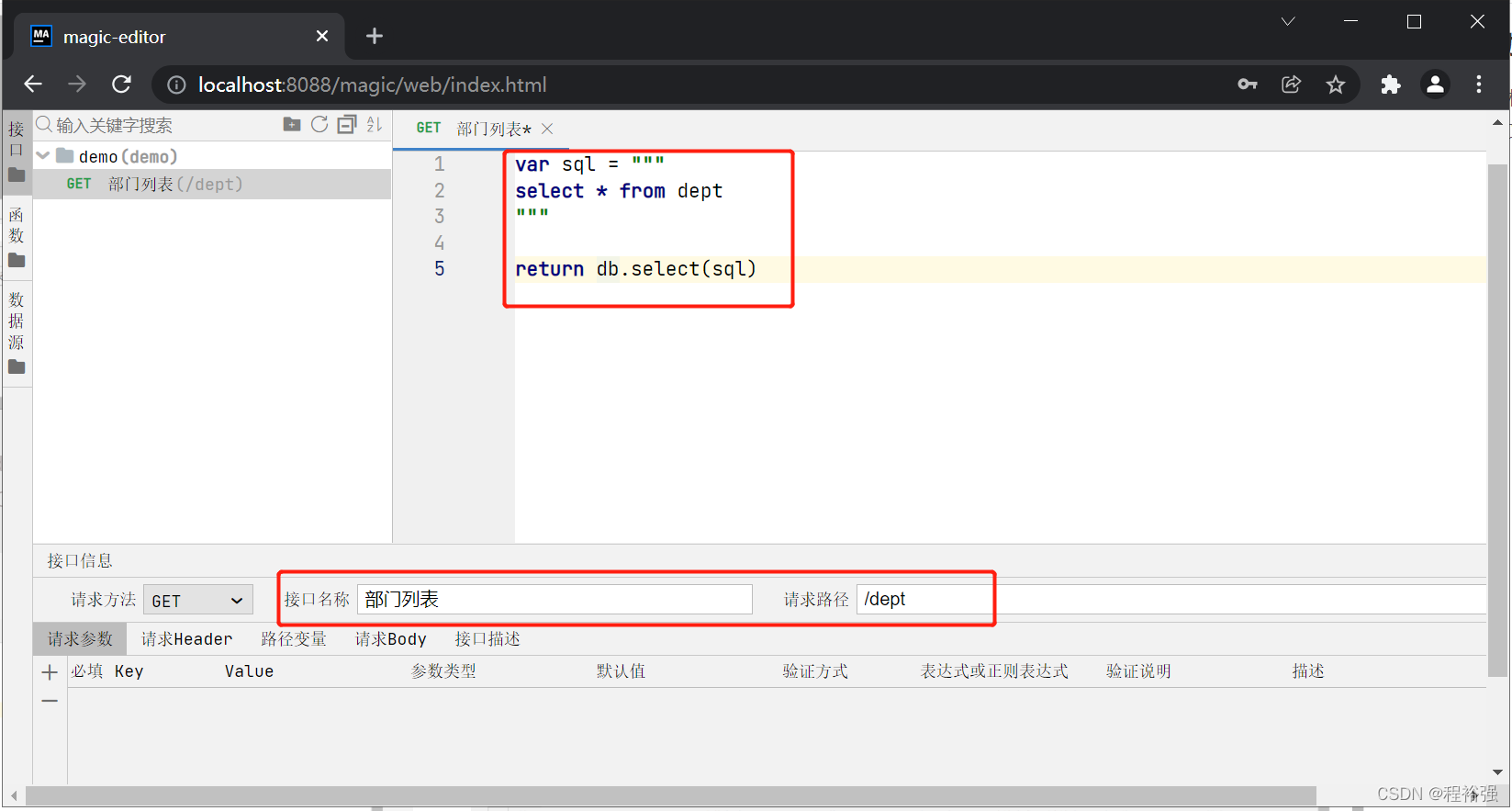Click the horizontal scrollbar at bottom
This screenshot has width=1512, height=811.
tap(671, 794)
